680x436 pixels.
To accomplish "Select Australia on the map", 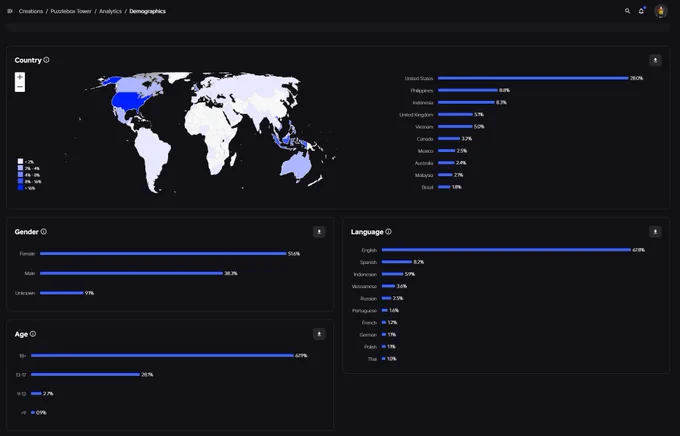I will (294, 166).
